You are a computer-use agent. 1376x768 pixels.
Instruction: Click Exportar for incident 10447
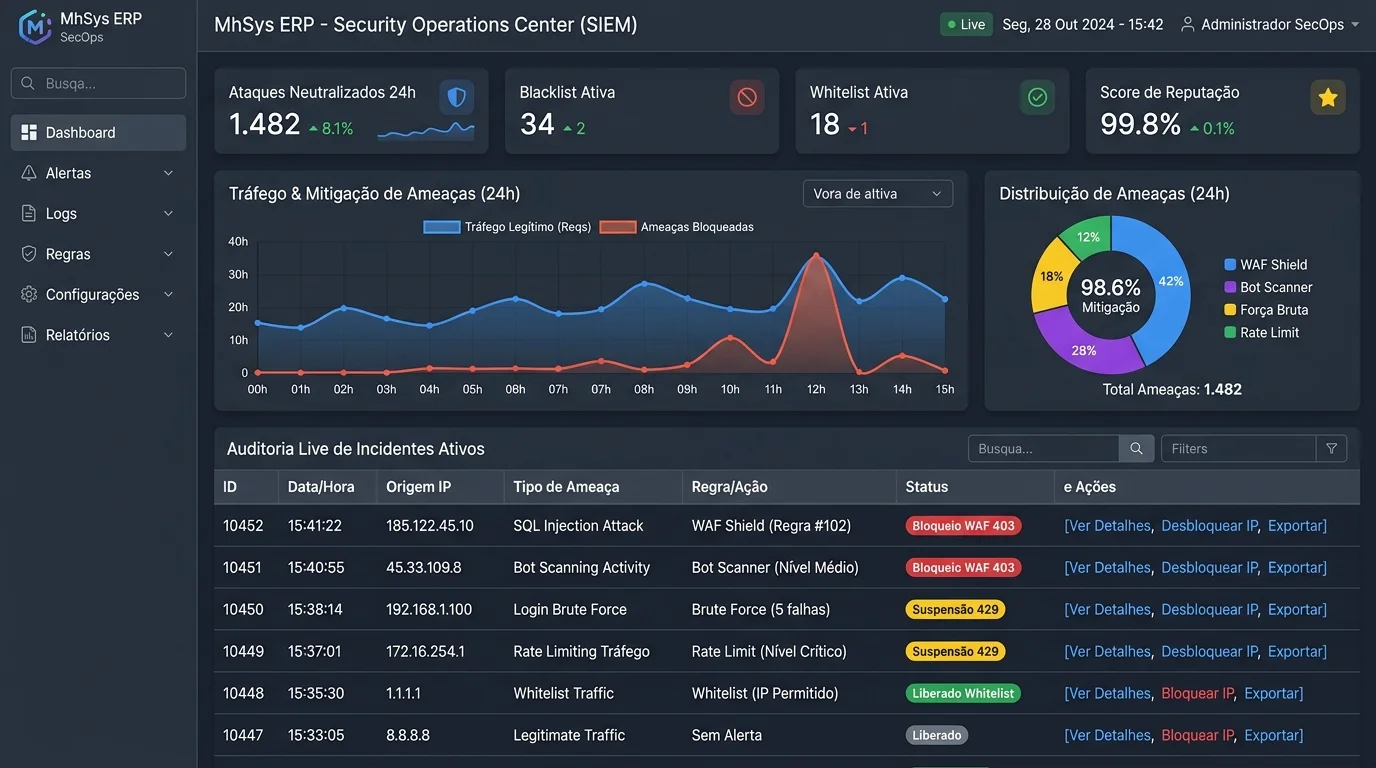point(1274,736)
